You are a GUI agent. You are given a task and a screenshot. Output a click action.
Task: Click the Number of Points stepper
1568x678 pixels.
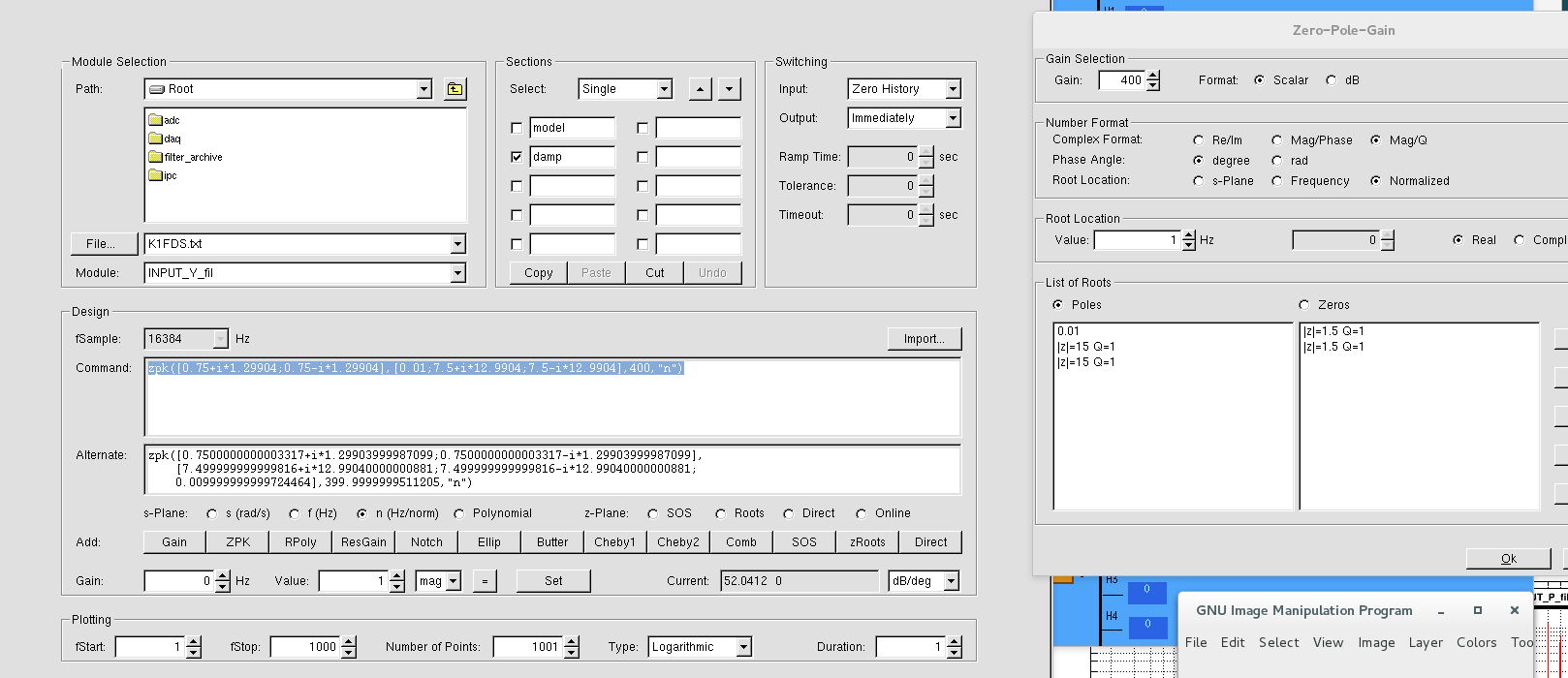tap(571, 647)
